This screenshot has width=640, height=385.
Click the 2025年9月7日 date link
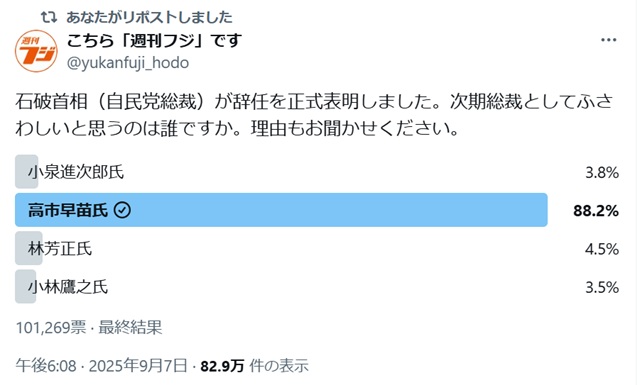[x=138, y=365]
